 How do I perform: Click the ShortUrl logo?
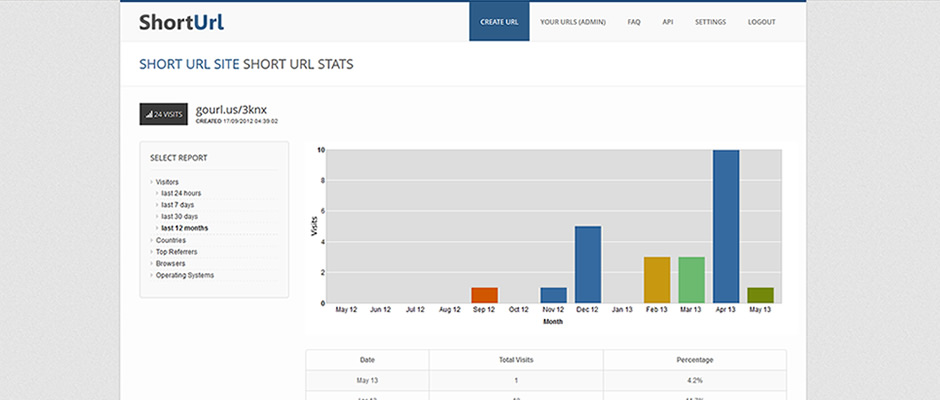pyautogui.click(x=181, y=22)
